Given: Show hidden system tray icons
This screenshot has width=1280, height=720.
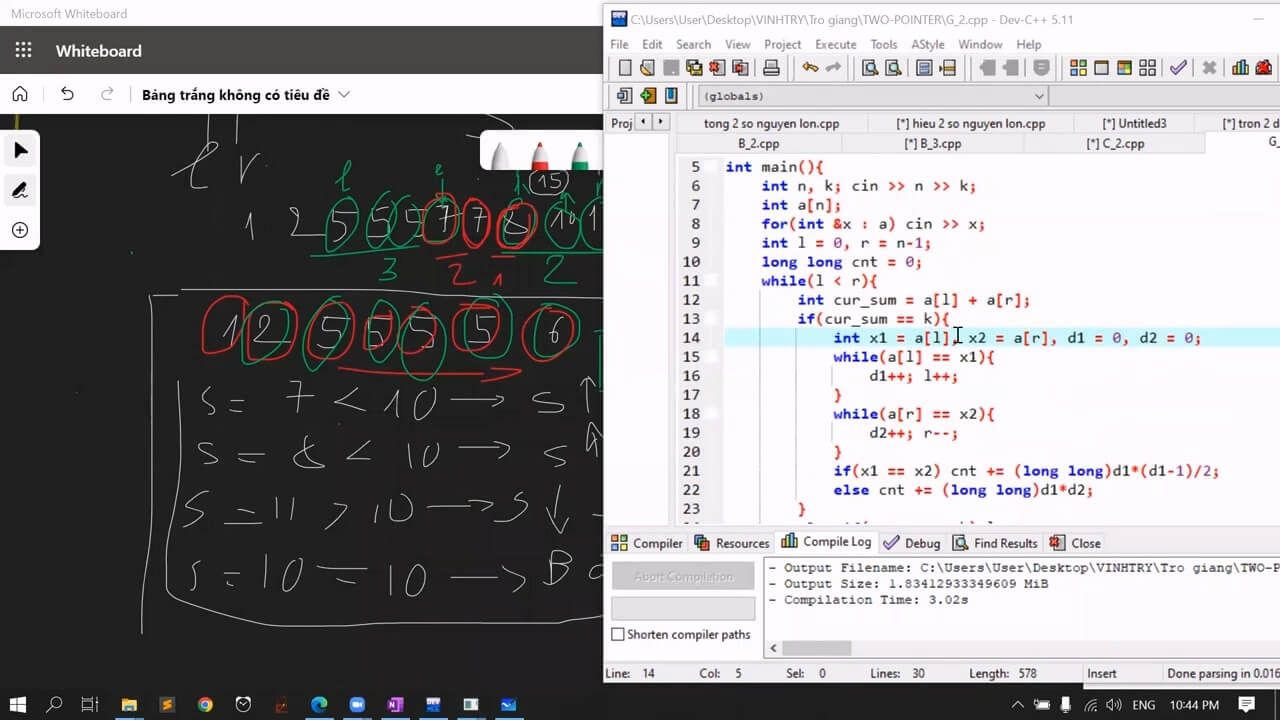Looking at the screenshot, I should tap(1017, 704).
